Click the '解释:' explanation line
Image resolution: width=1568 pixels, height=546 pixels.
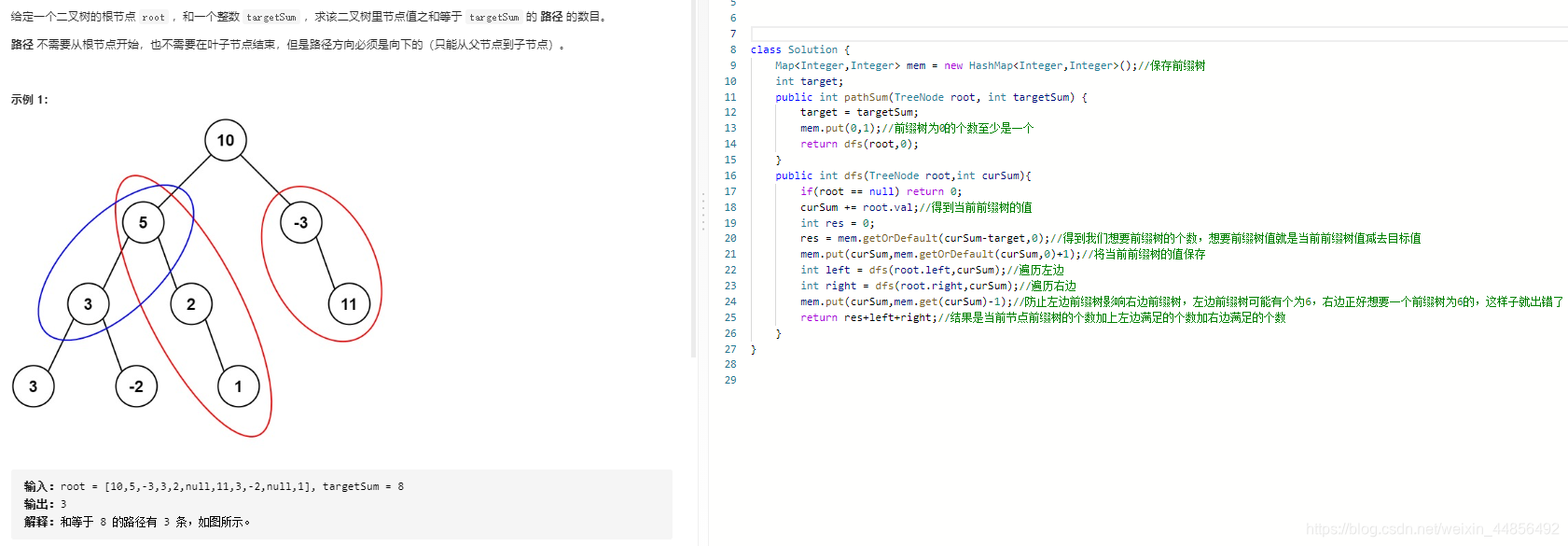point(137,522)
